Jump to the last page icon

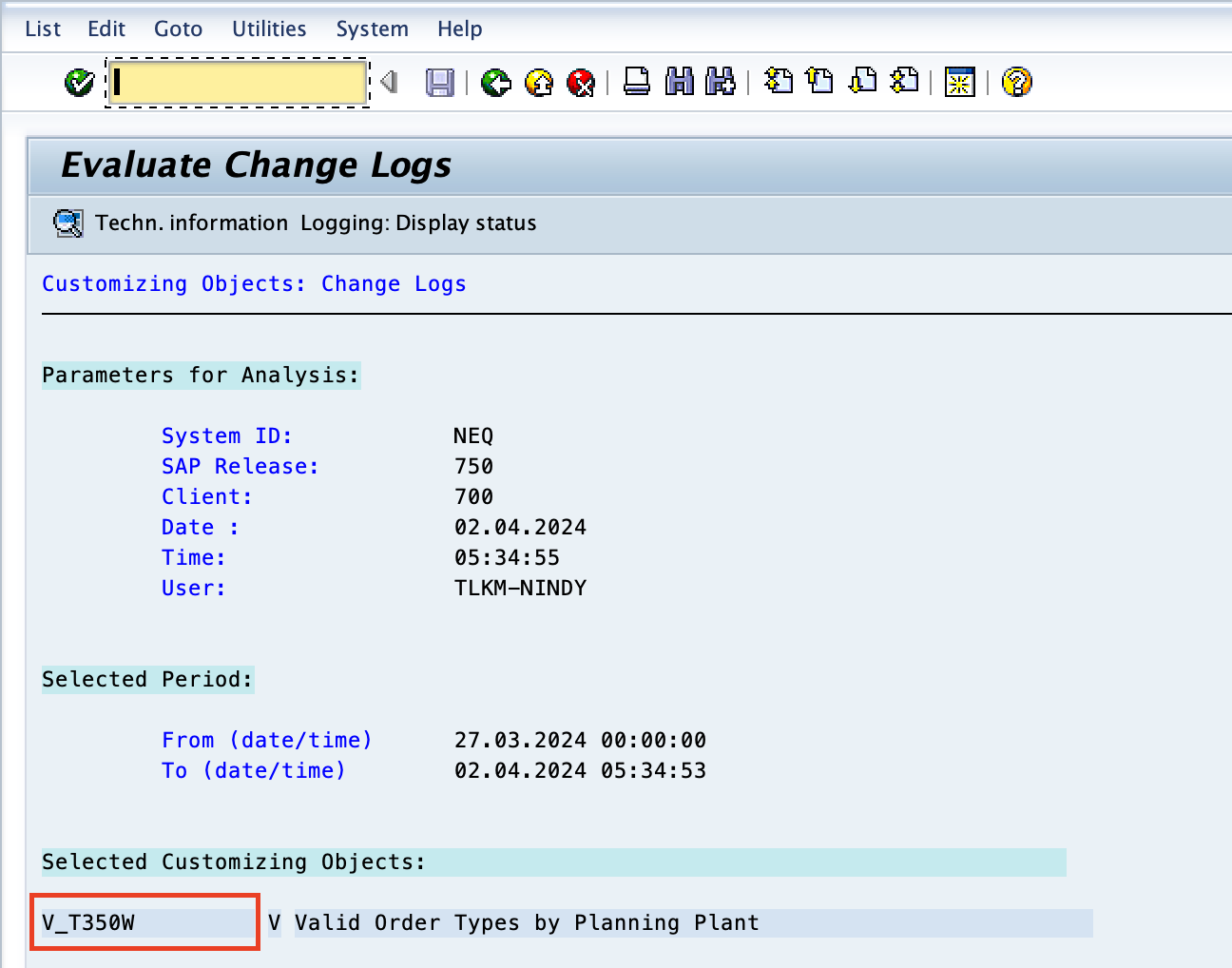(x=904, y=83)
